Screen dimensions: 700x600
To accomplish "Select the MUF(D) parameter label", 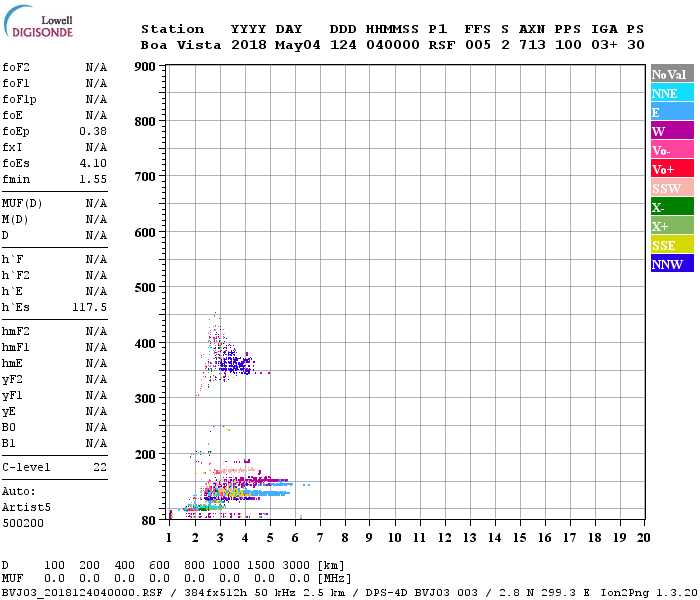I will coord(22,204).
